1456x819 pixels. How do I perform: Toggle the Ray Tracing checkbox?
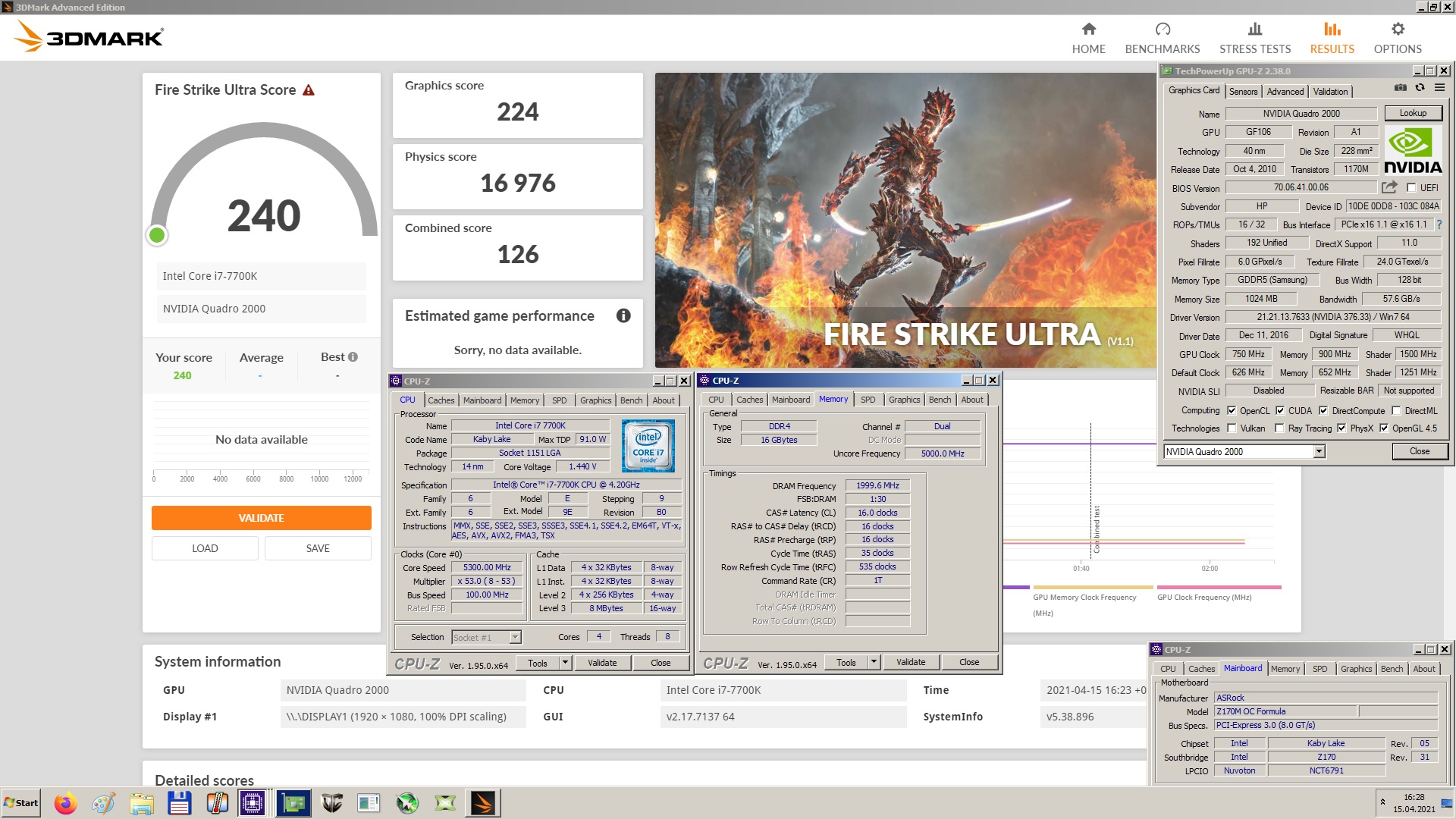point(1280,428)
